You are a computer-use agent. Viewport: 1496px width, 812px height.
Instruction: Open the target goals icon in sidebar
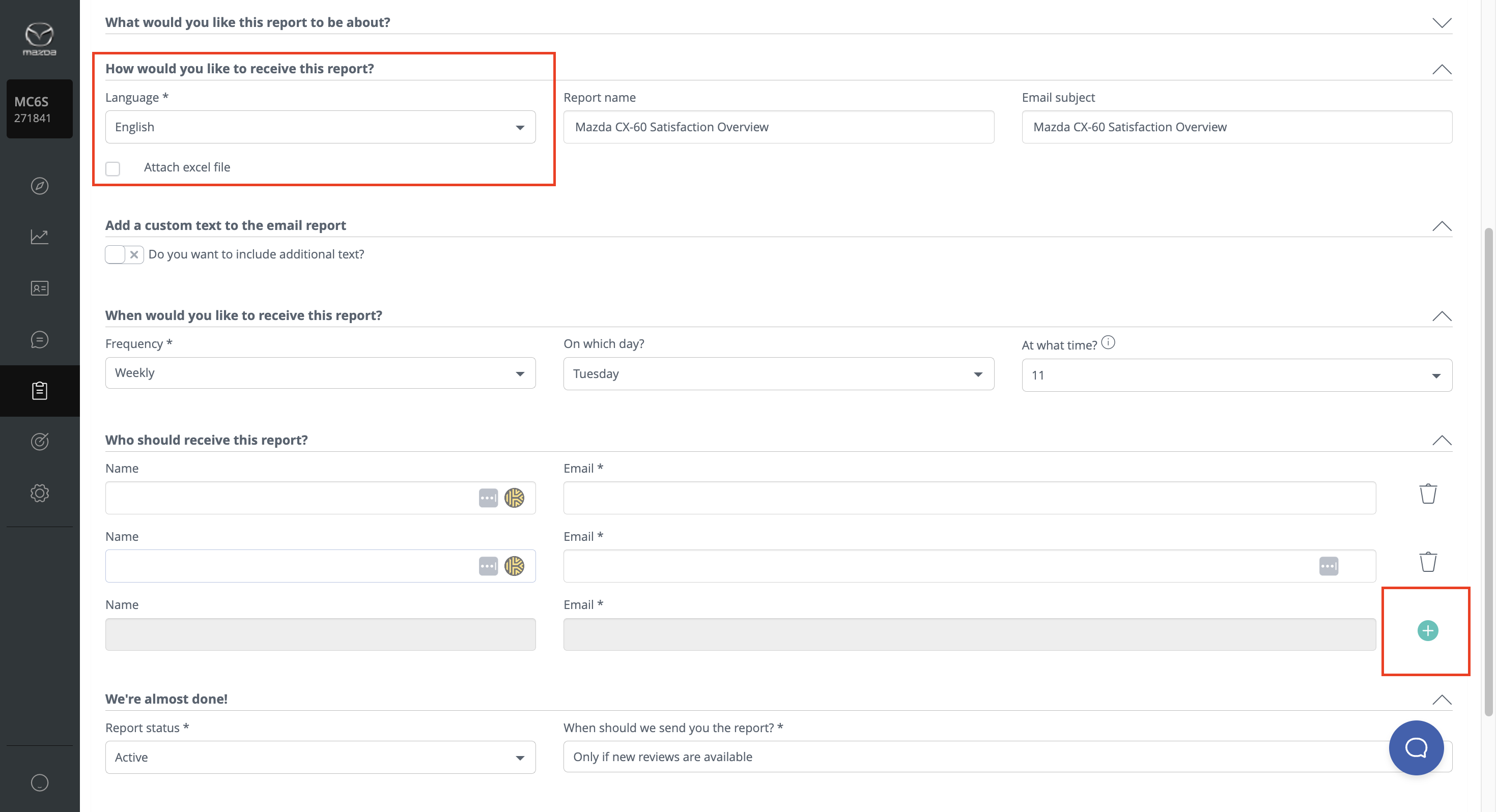40,442
